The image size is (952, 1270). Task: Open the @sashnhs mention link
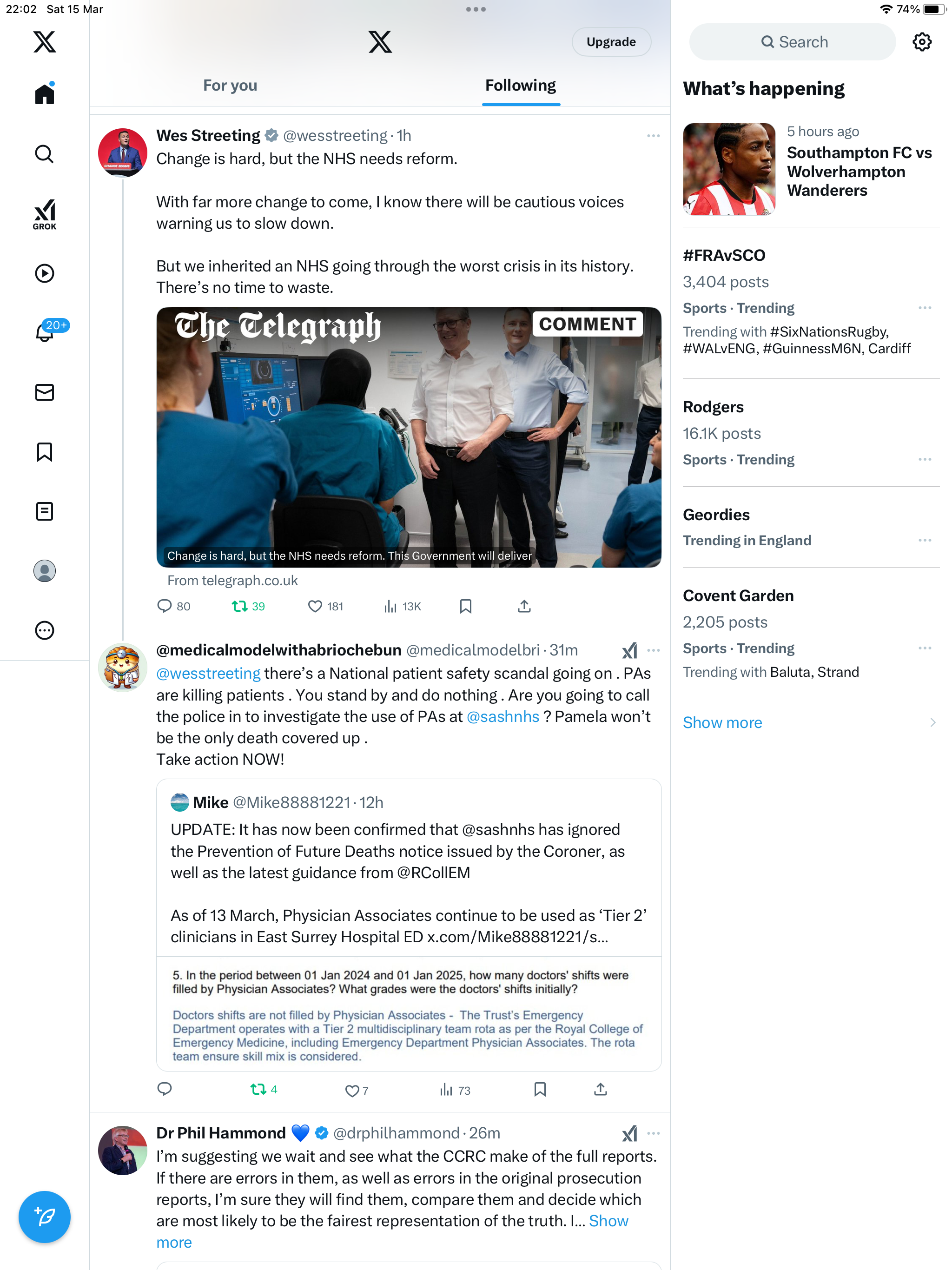pos(502,716)
